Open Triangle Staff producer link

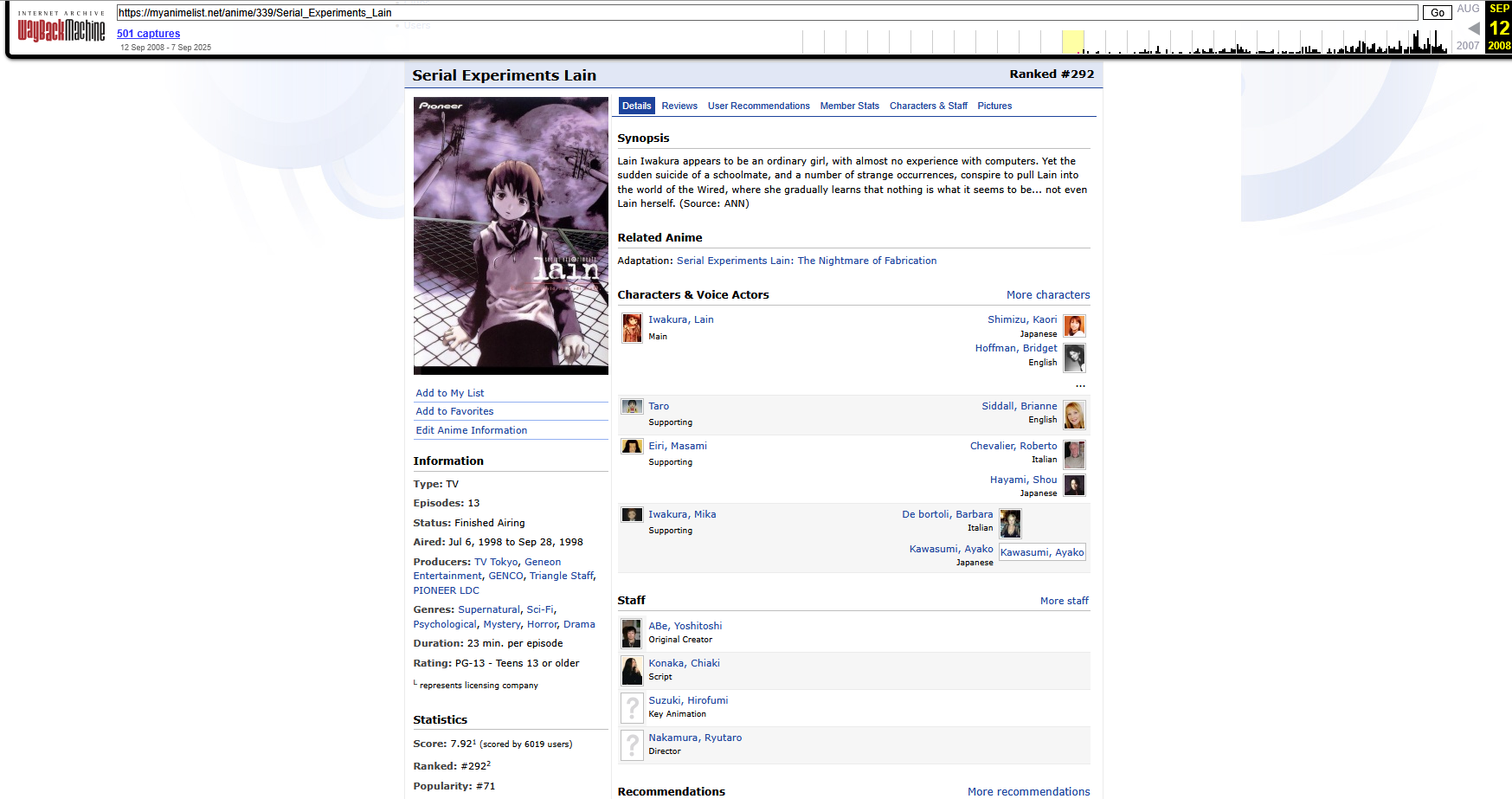[562, 576]
